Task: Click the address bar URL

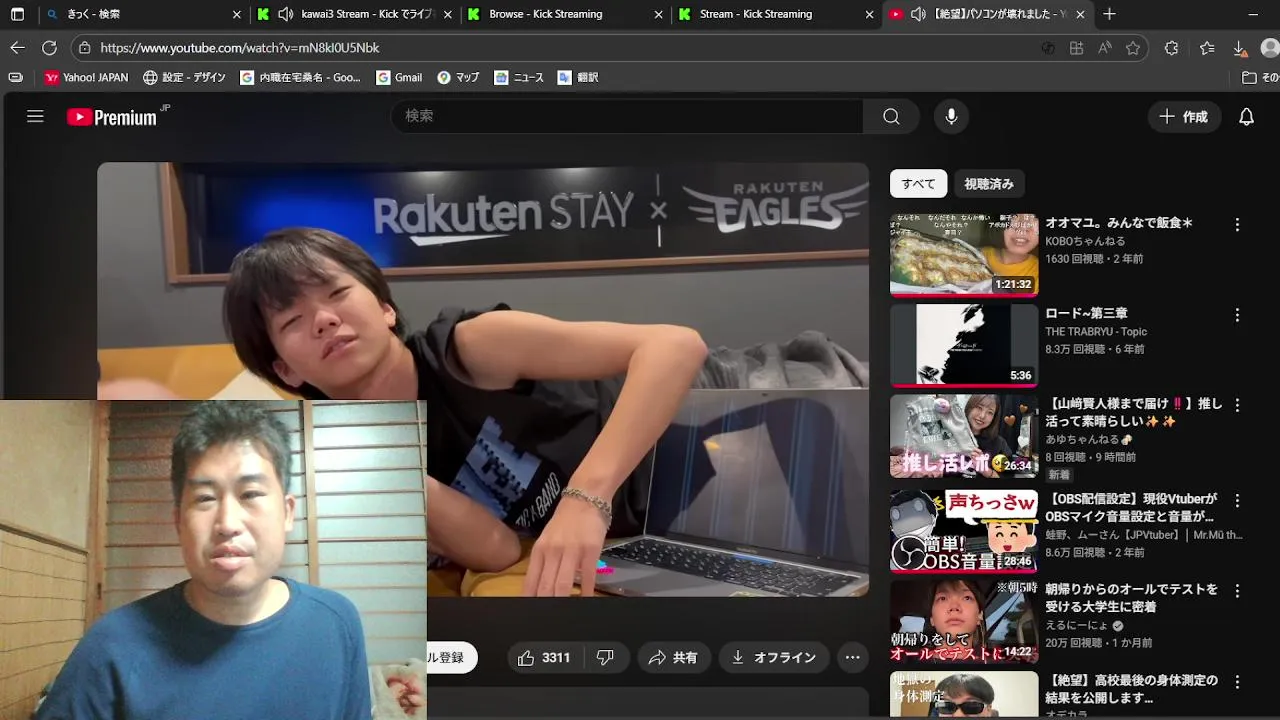Action: [x=240, y=48]
